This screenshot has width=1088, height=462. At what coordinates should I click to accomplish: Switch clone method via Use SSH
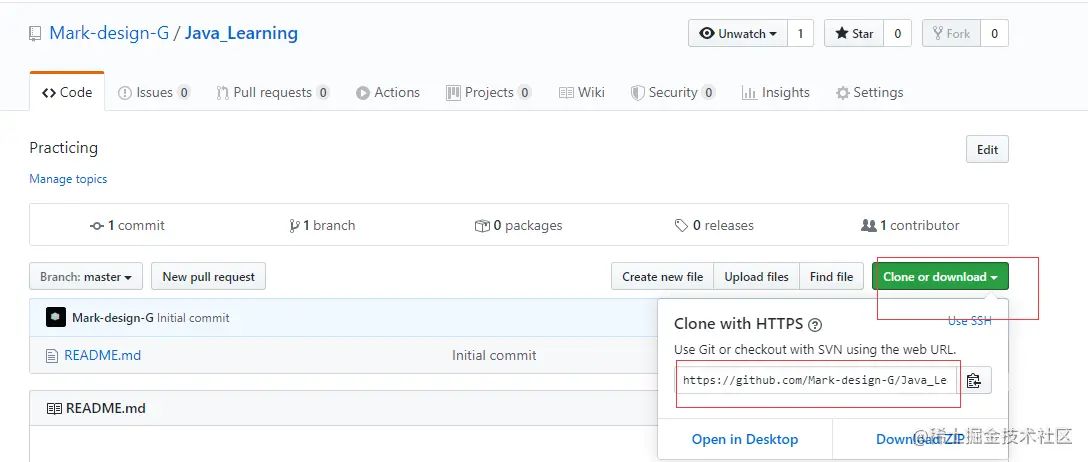(x=969, y=321)
